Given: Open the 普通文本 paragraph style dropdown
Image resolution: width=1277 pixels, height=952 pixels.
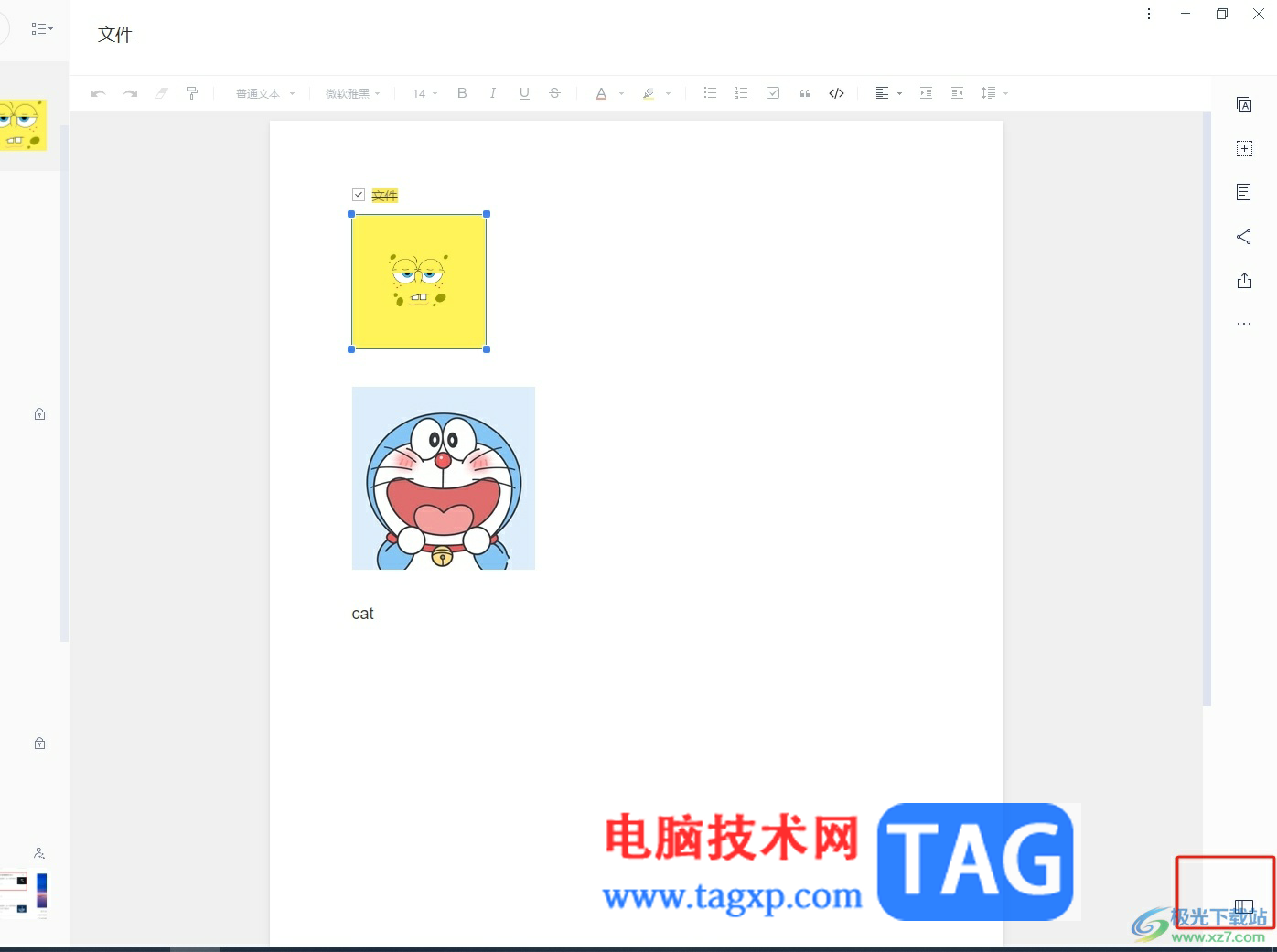Looking at the screenshot, I should [265, 93].
